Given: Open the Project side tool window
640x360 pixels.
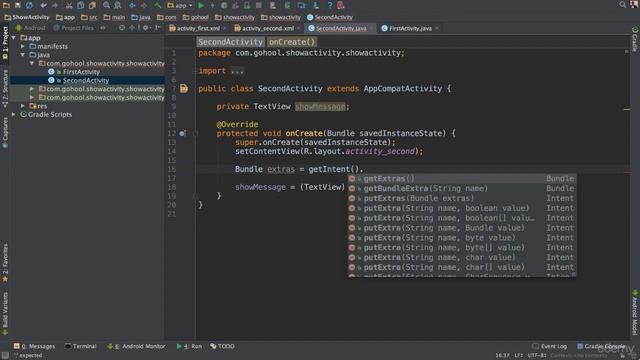Looking at the screenshot, I should click(5, 43).
